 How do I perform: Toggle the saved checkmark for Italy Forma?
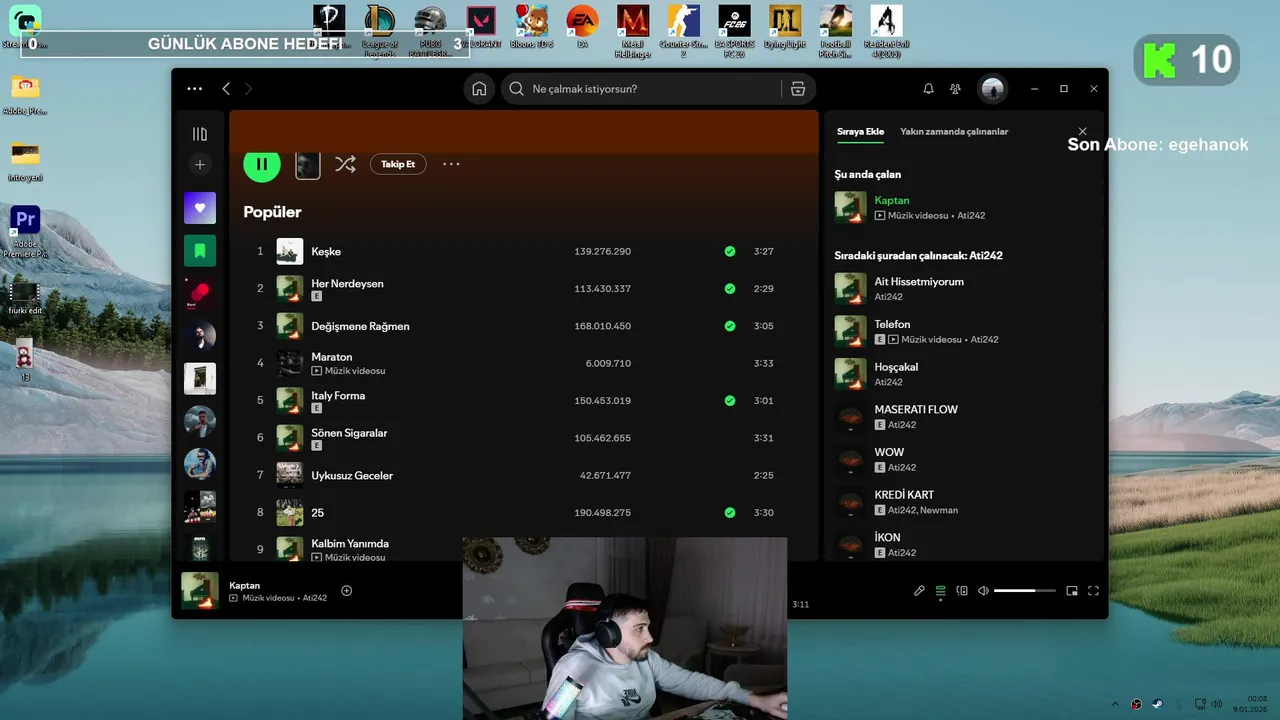[x=730, y=400]
